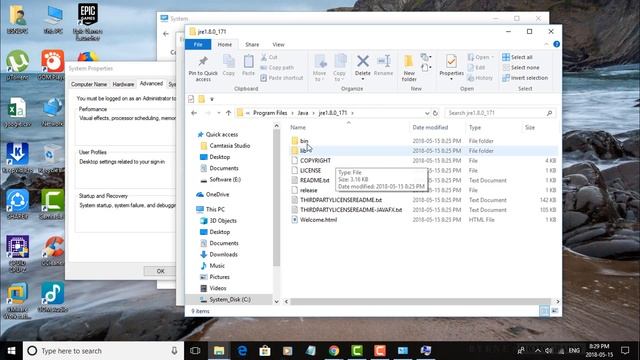Viewport: 640px width, 360px height.
Task: Select Downloads in navigation pane
Action: (223, 254)
